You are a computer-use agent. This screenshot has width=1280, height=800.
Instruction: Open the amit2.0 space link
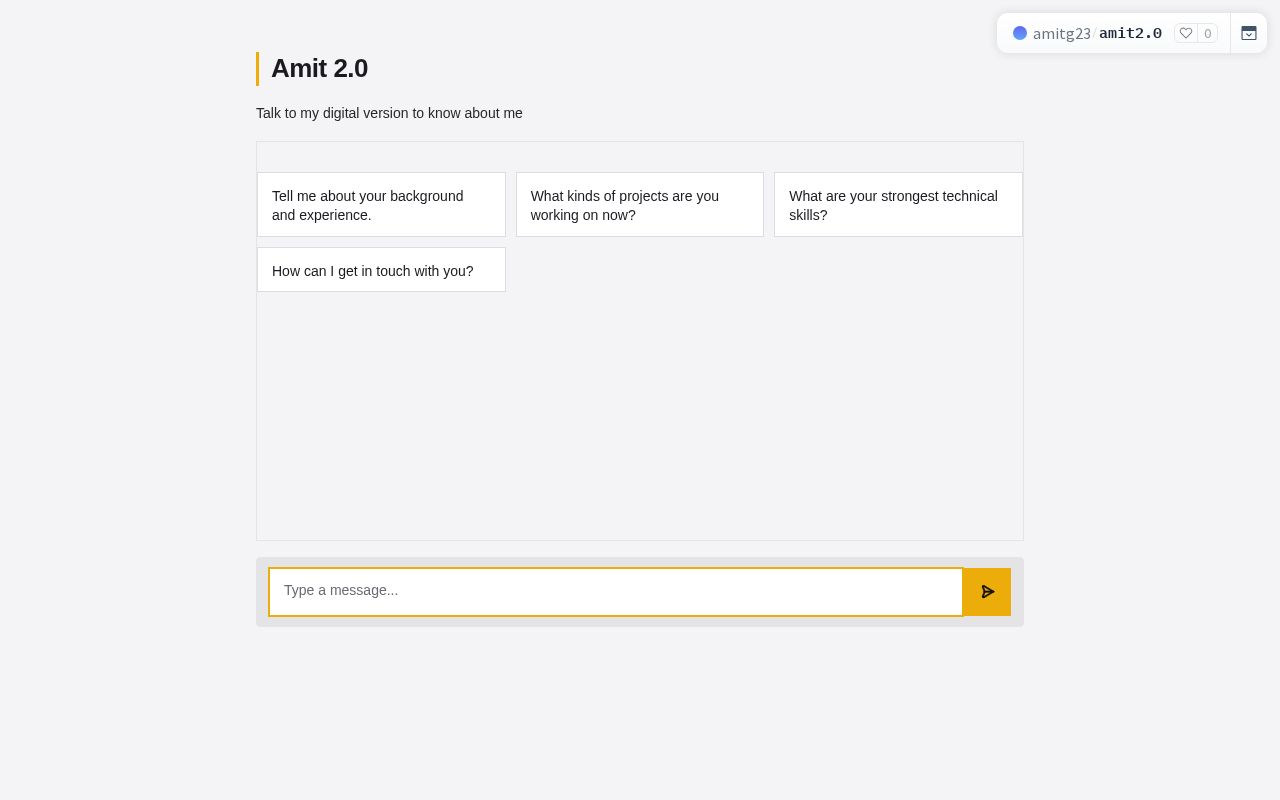(x=1130, y=33)
